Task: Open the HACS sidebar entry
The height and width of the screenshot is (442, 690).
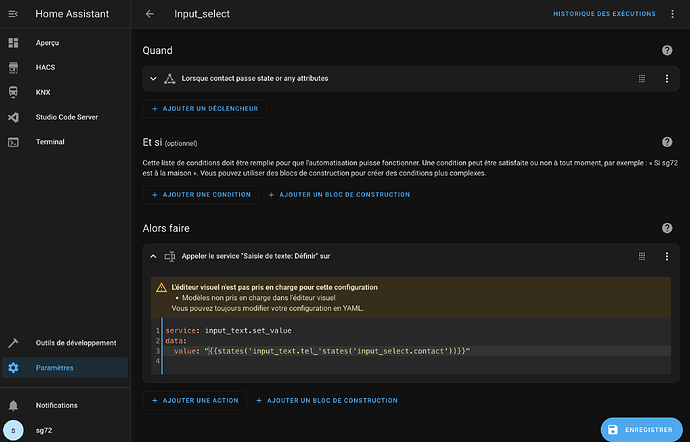Action: (x=65, y=67)
